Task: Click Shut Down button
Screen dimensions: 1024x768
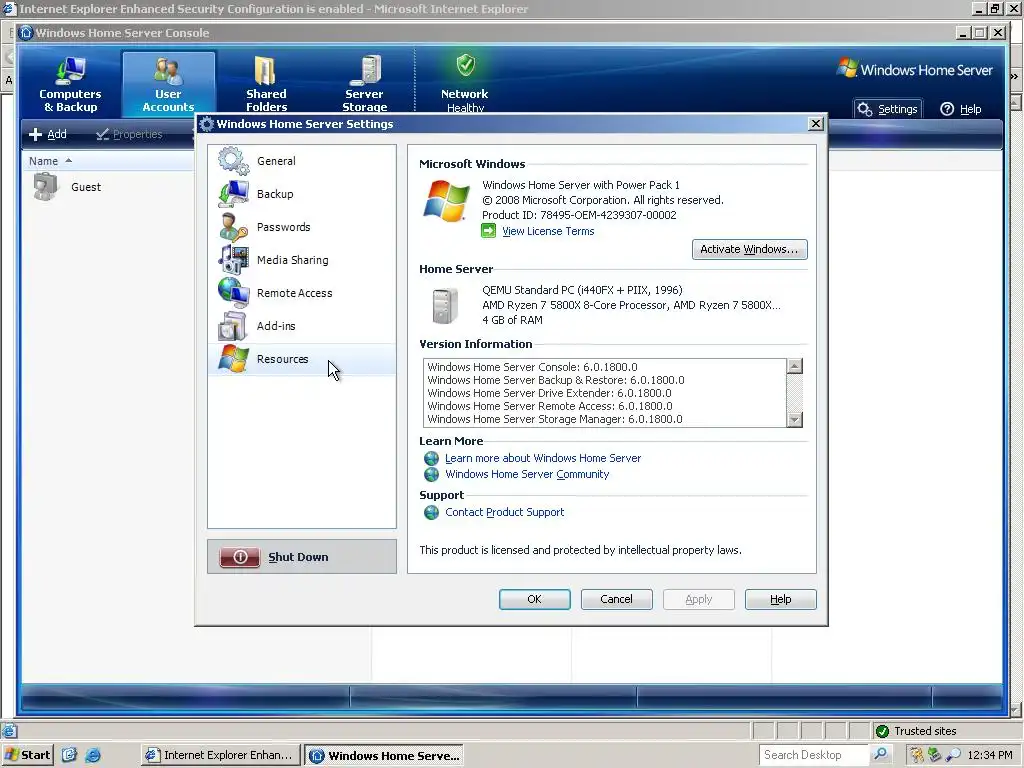Action: pos(302,557)
